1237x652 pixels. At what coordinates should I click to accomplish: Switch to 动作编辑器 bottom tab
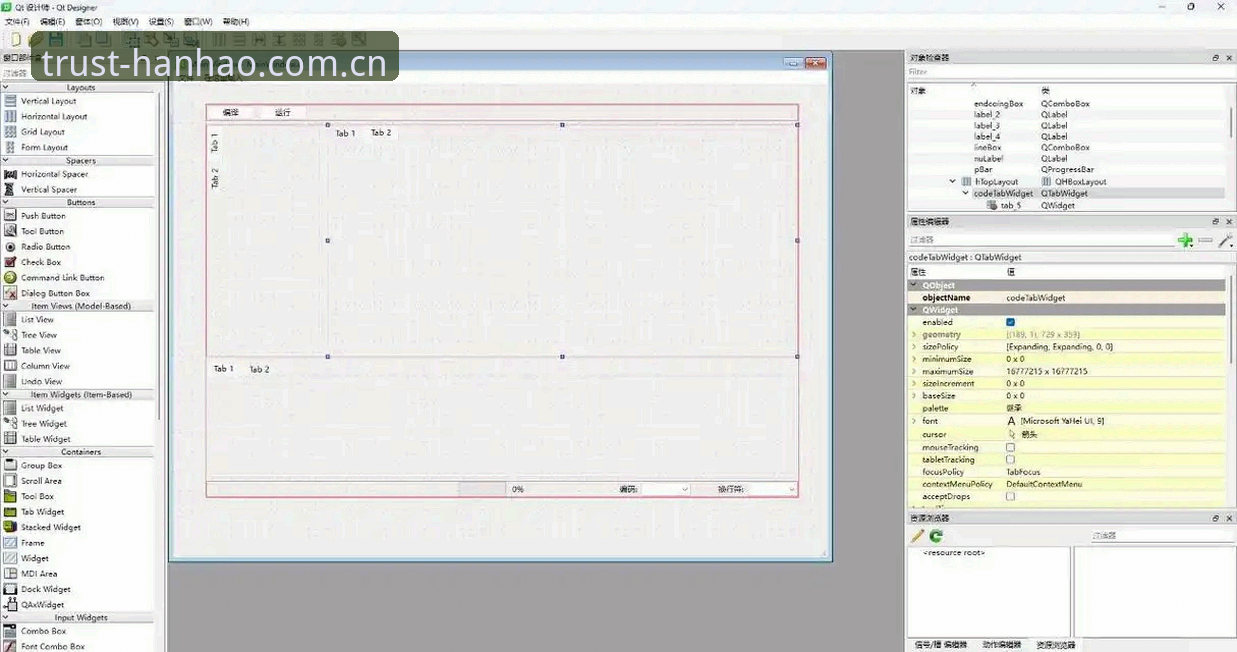1001,645
